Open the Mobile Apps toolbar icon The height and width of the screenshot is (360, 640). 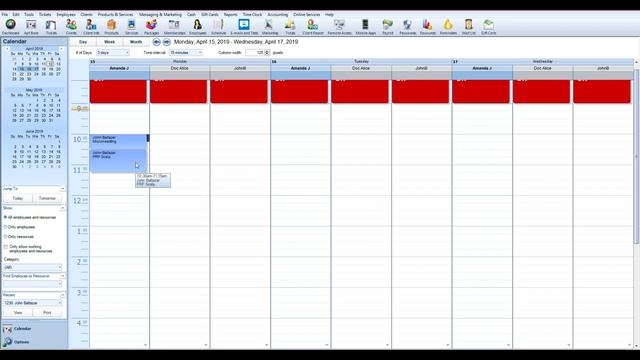click(365, 27)
